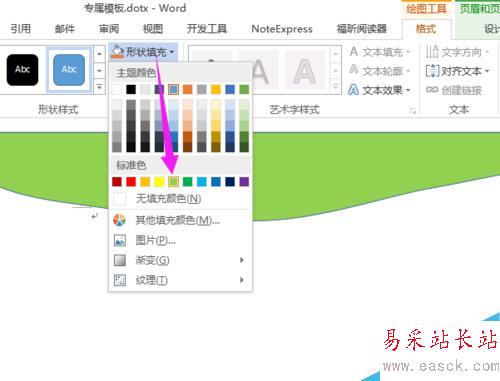This screenshot has width=500, height=381.
Task: Open the NoteExpress tab
Action: coord(282,29)
